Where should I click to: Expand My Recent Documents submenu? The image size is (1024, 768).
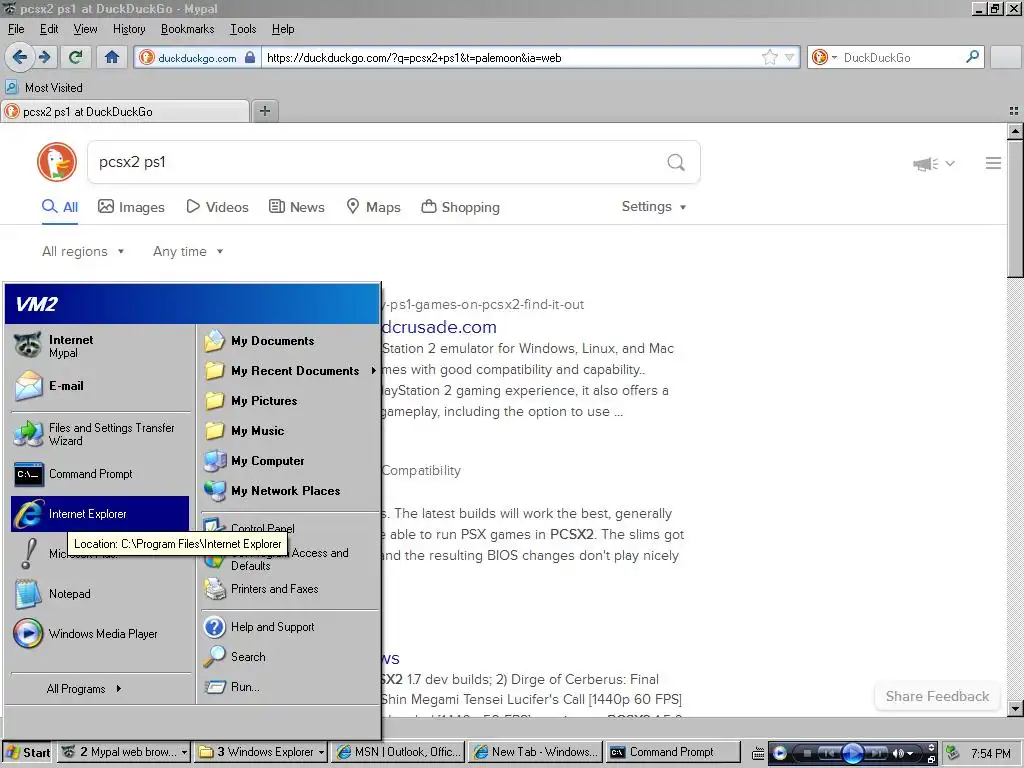click(289, 371)
